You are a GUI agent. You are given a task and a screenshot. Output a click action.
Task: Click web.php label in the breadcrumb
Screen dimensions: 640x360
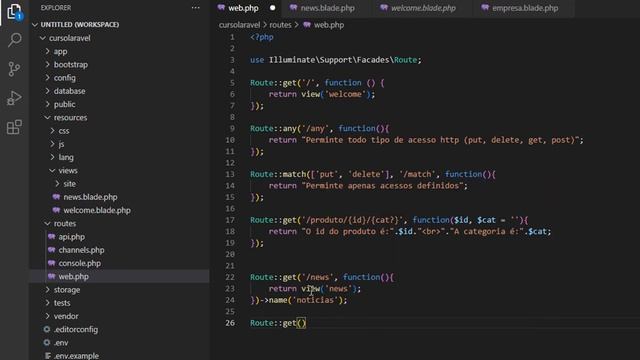(x=329, y=25)
